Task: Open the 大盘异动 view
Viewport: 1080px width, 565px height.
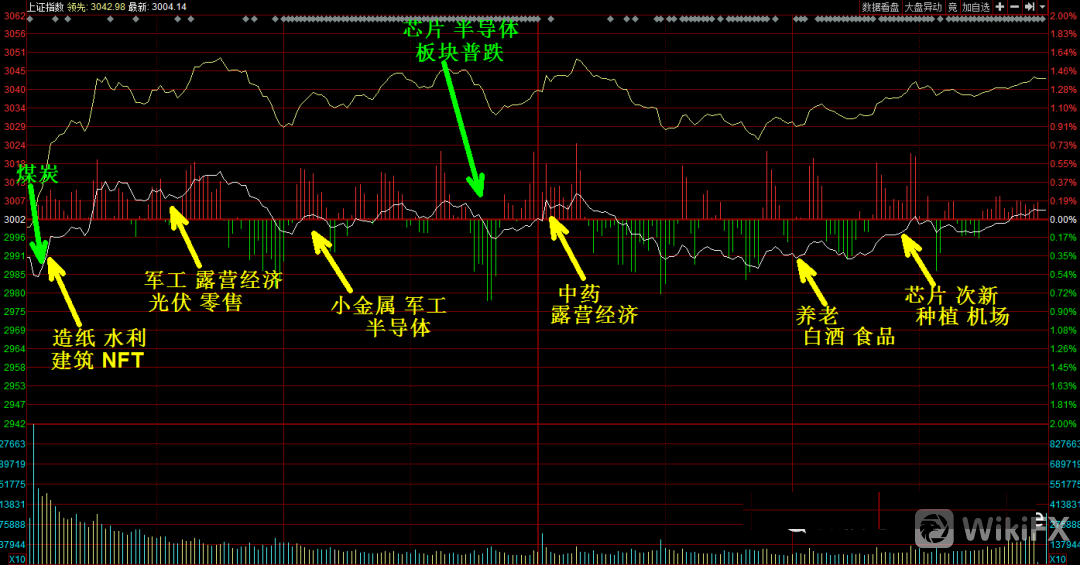Action: (x=924, y=7)
